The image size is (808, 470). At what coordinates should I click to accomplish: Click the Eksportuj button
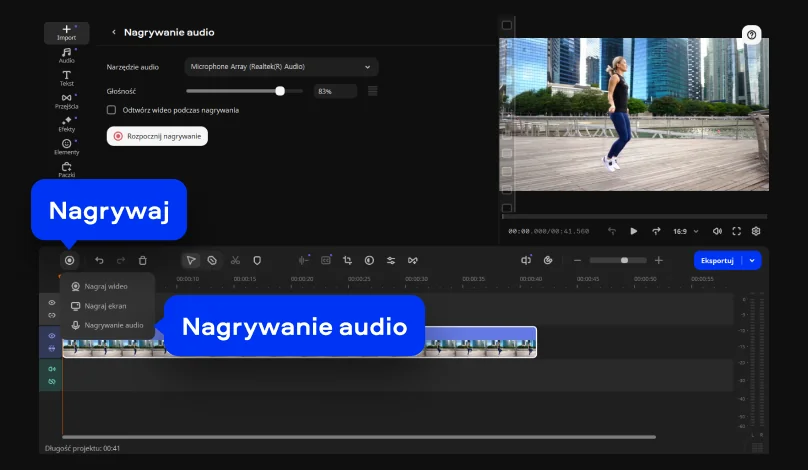click(x=718, y=260)
